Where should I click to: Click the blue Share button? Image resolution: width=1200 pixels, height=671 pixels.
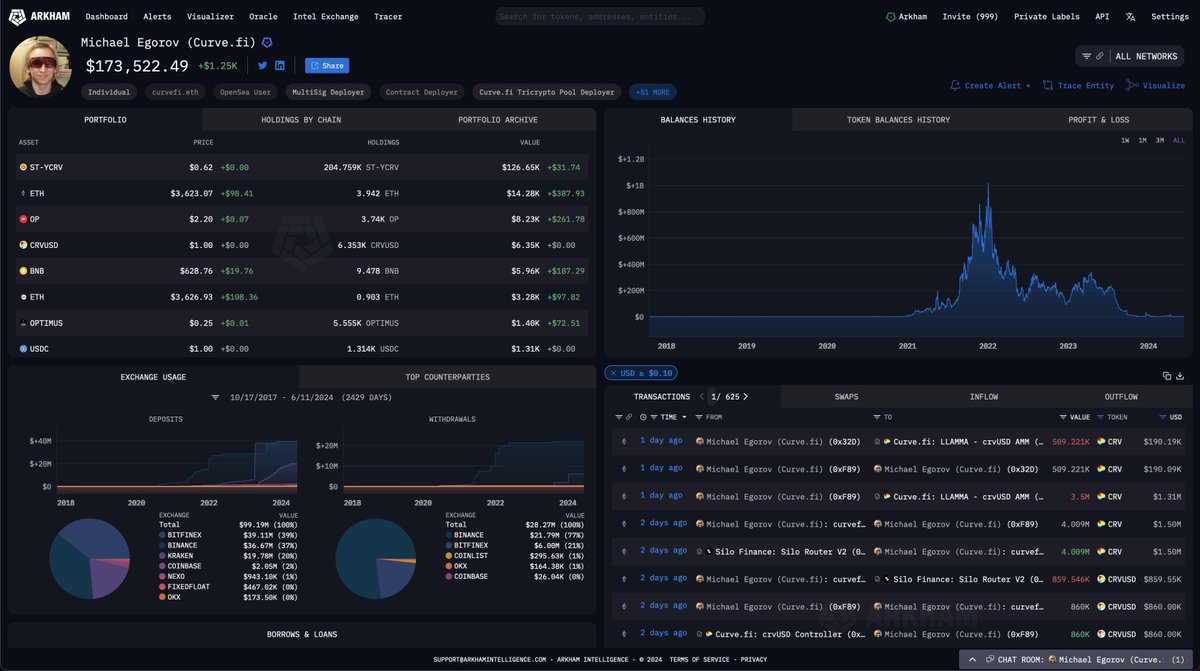pyautogui.click(x=327, y=66)
